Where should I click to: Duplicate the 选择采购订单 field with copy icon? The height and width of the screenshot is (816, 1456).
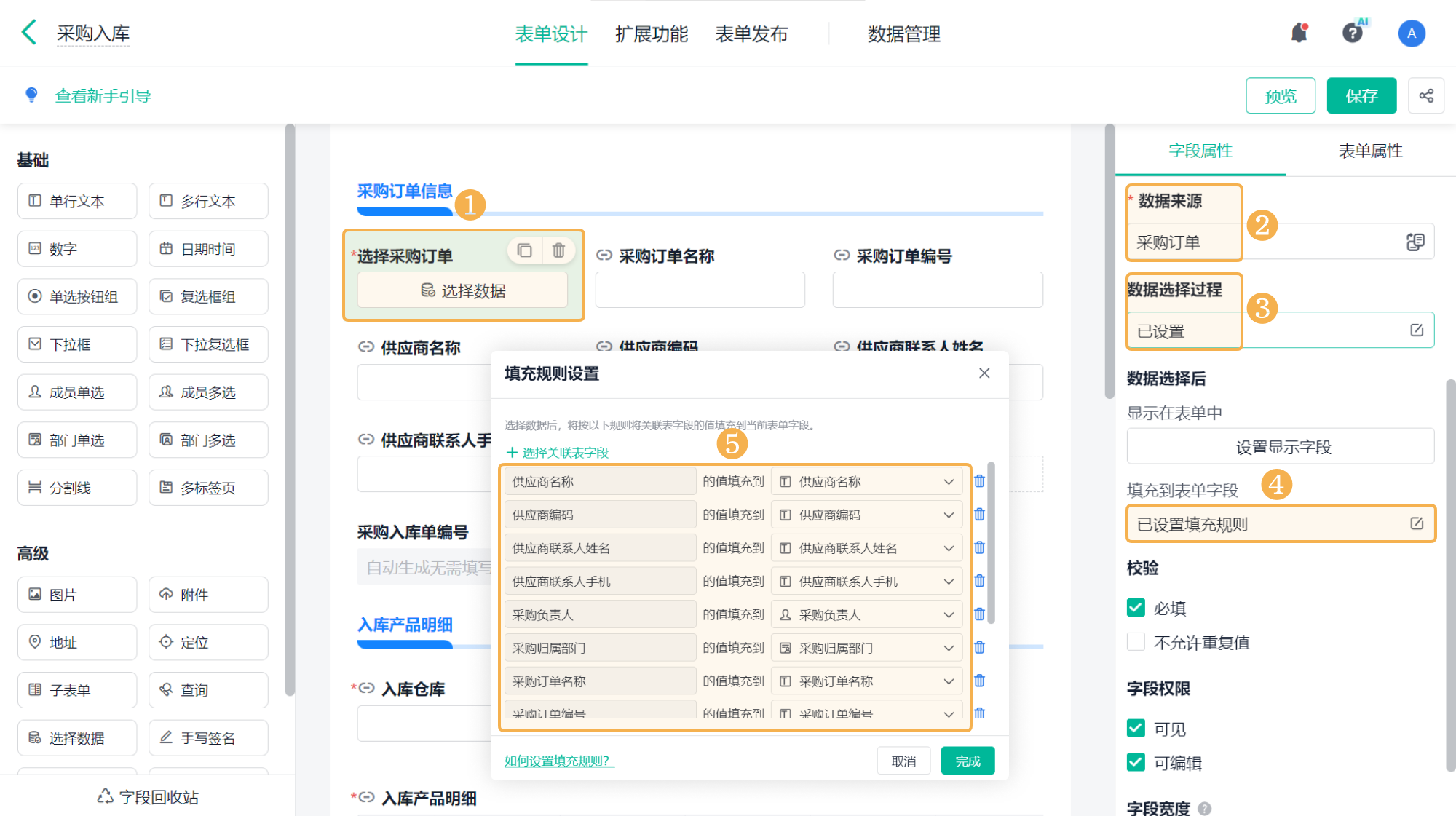(x=524, y=250)
